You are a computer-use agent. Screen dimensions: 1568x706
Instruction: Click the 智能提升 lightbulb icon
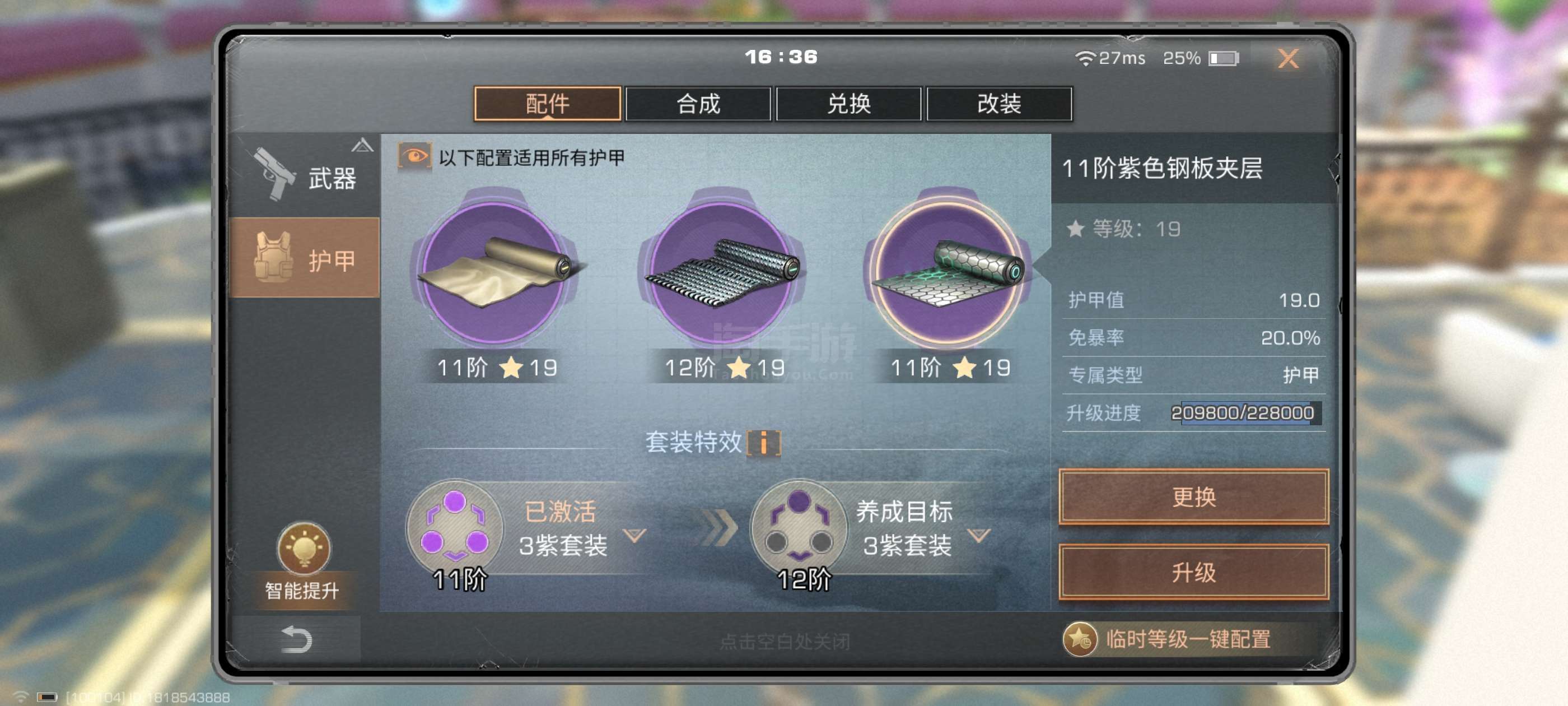tap(304, 547)
